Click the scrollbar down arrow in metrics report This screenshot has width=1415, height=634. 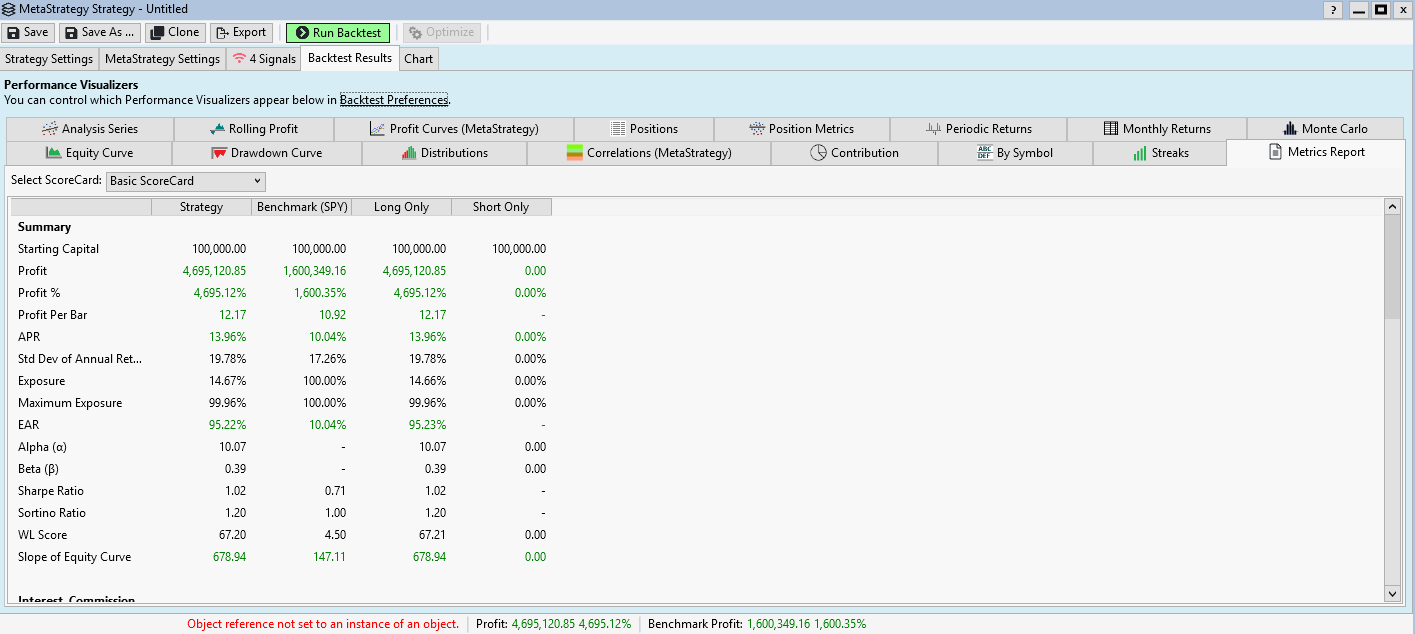(1391, 594)
